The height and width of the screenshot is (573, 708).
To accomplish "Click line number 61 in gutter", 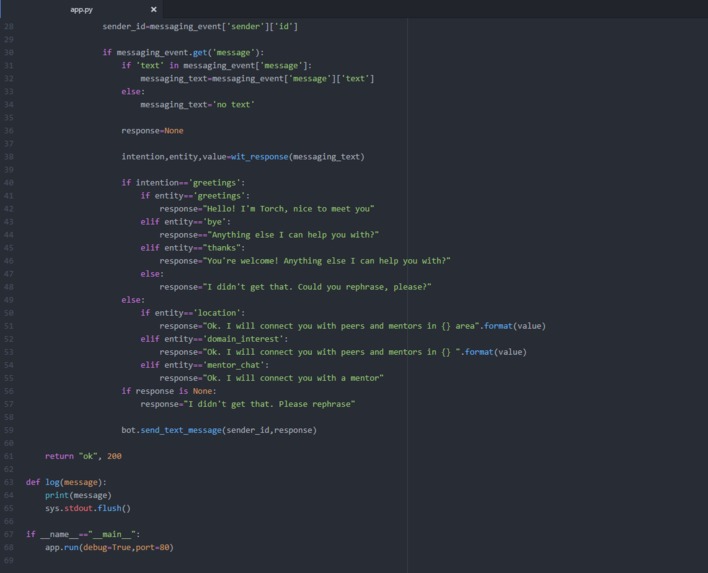I will (9, 456).
